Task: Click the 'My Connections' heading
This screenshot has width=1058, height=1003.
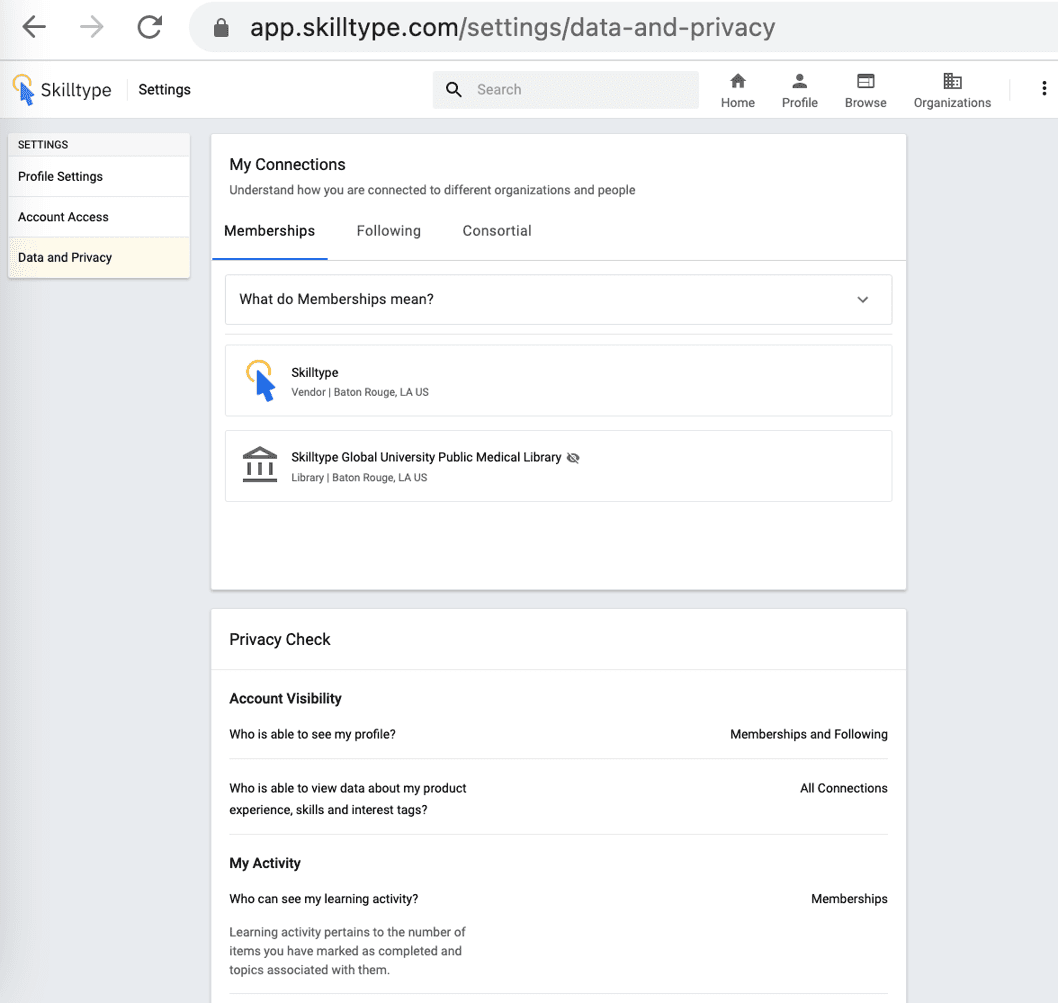Action: pyautogui.click(x=287, y=165)
